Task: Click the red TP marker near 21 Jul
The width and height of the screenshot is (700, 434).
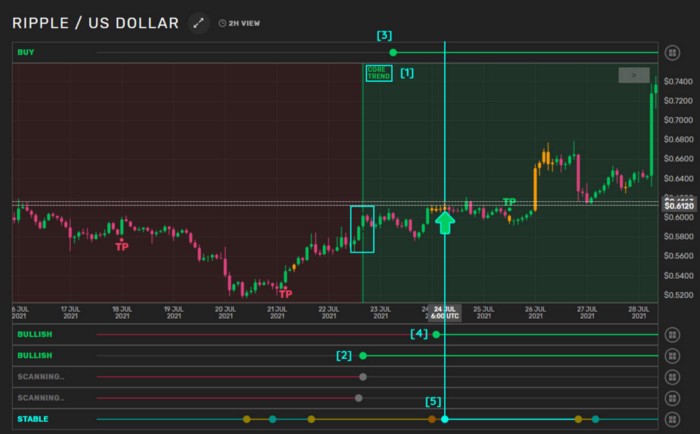Action: coord(285,294)
